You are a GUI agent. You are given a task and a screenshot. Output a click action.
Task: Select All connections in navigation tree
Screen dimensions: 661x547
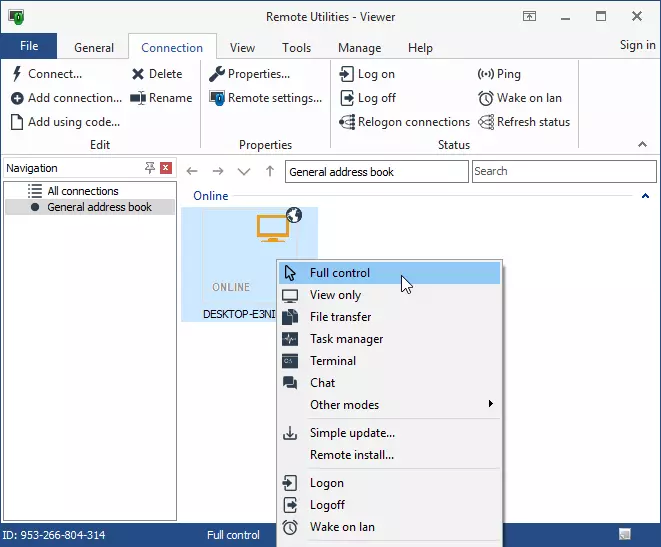[x=82, y=191]
